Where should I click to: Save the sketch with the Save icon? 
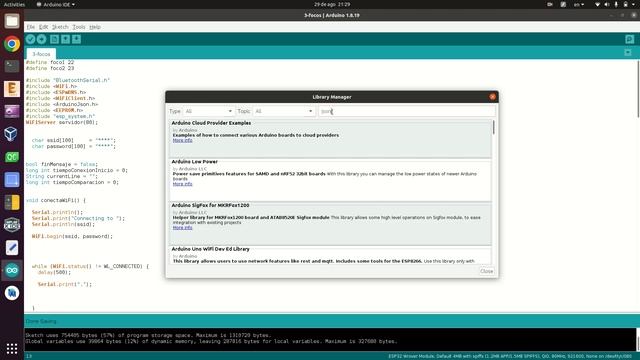(x=76, y=39)
